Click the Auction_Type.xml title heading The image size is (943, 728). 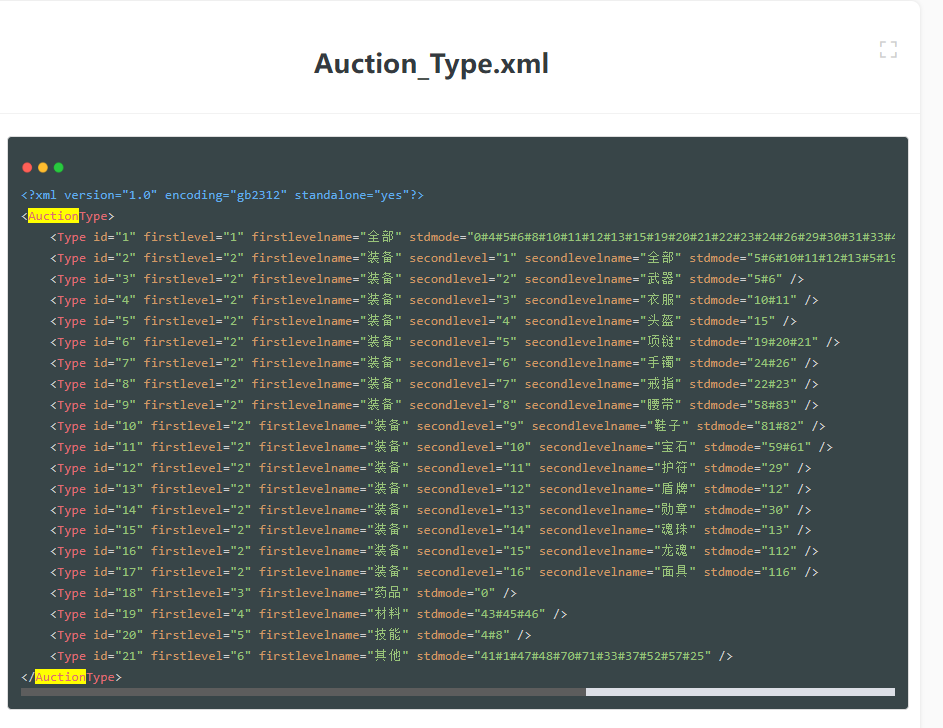[431, 64]
